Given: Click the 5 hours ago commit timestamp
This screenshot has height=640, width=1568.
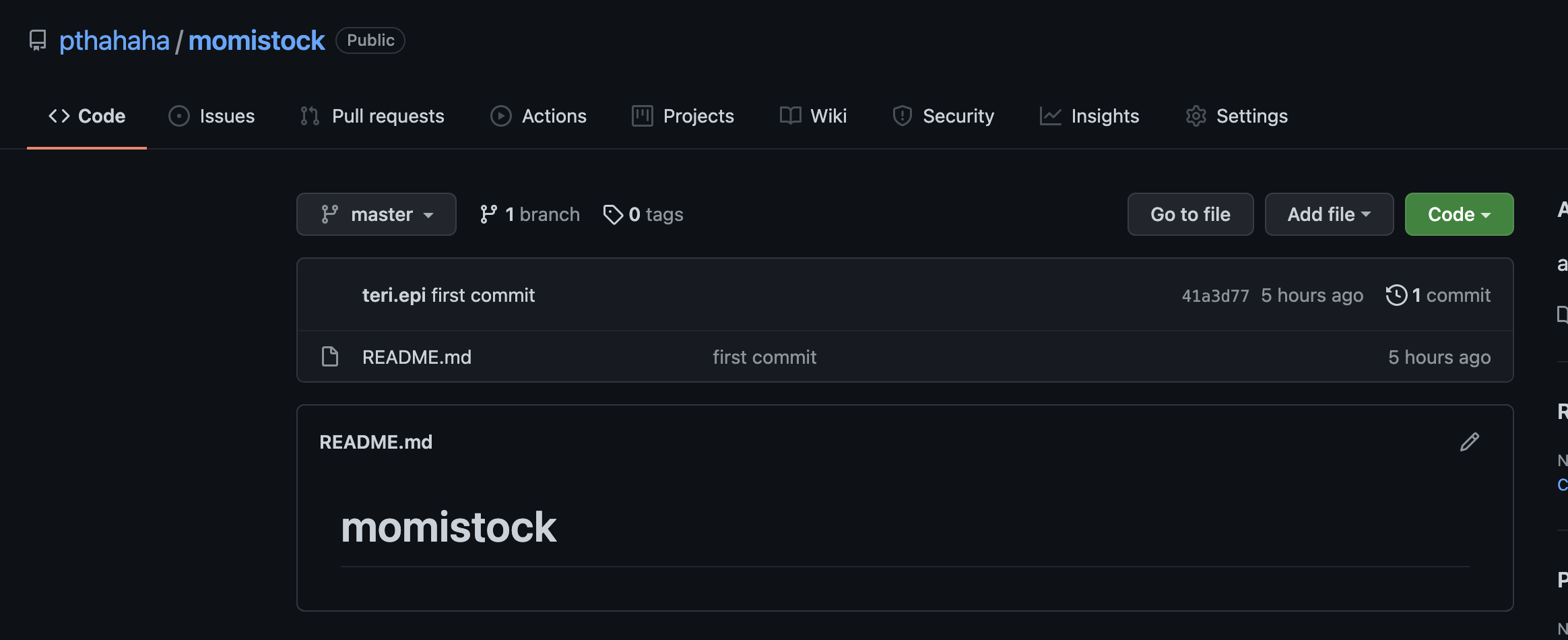Looking at the screenshot, I should click(x=1312, y=295).
